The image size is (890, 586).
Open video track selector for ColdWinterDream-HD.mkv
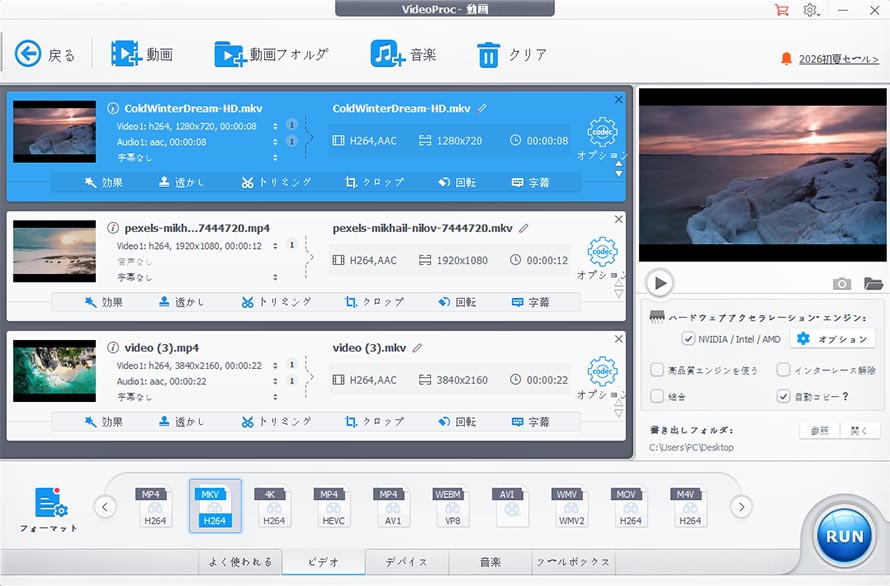[275, 126]
